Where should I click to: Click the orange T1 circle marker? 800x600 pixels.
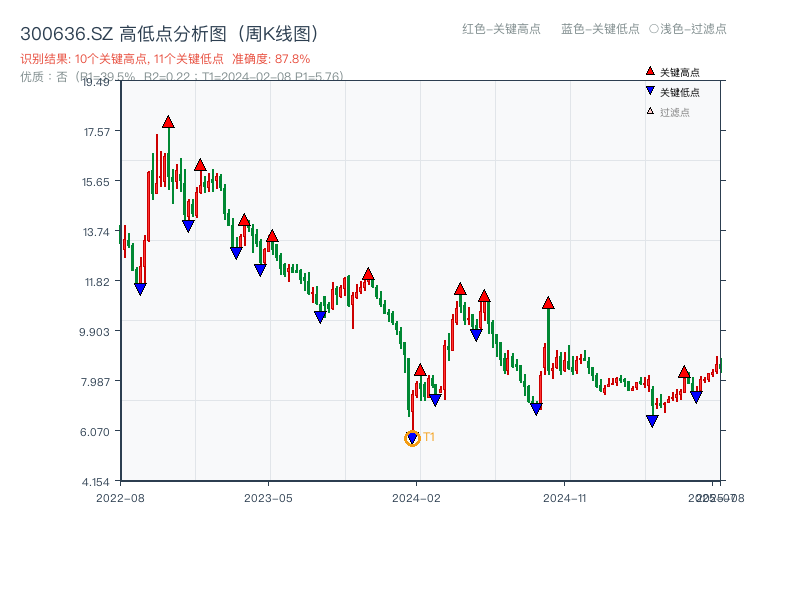[412, 438]
